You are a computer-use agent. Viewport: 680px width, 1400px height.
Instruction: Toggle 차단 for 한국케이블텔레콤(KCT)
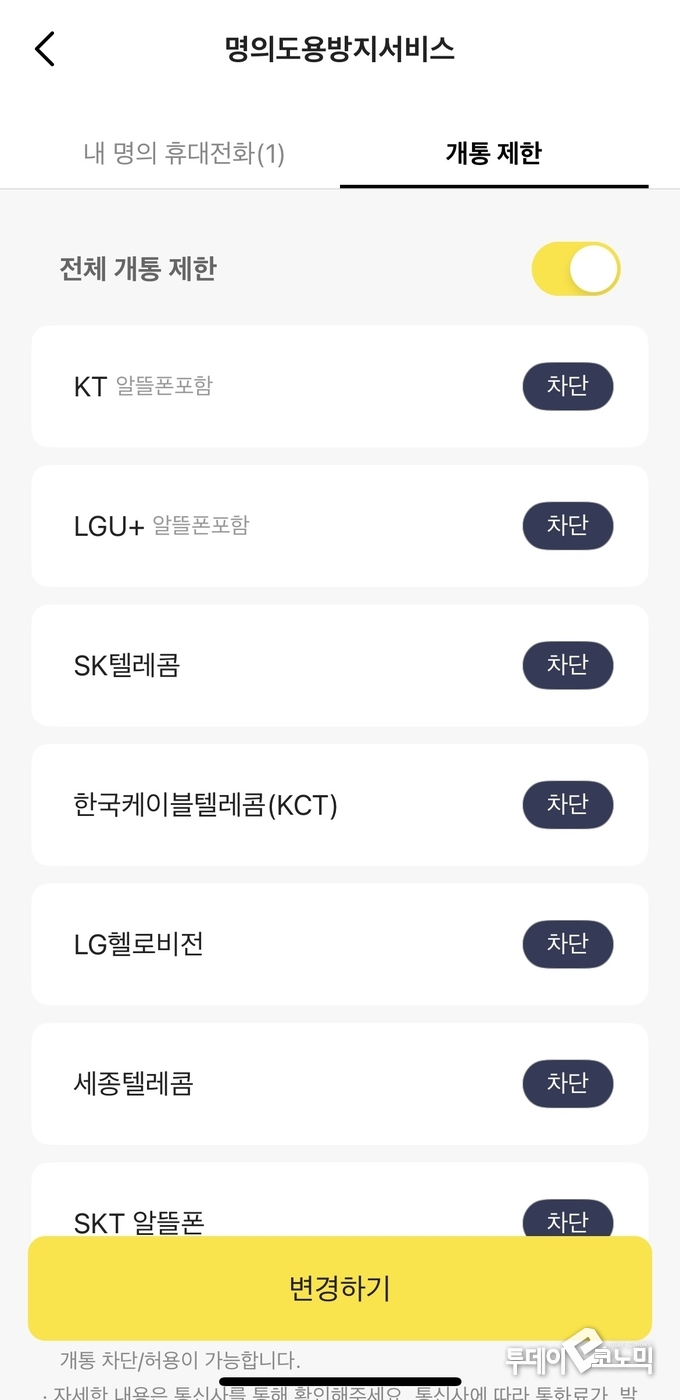coord(567,805)
